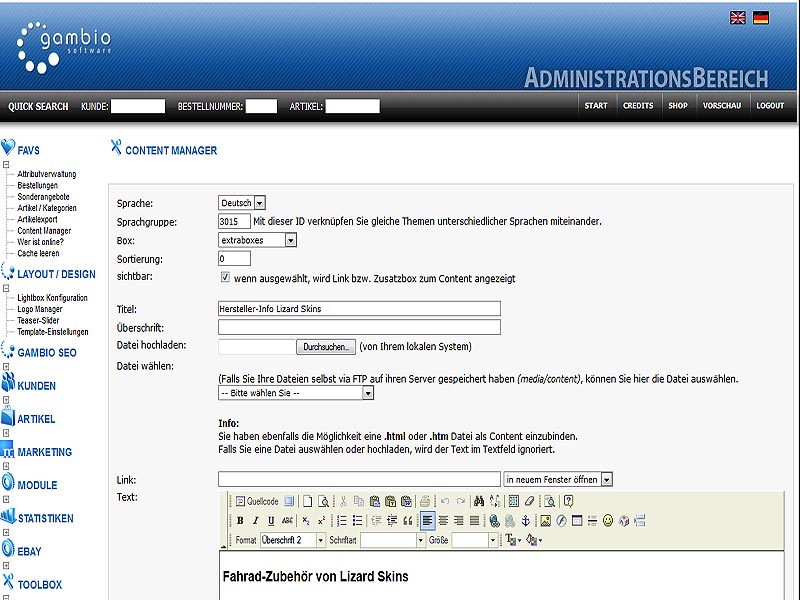Click the Preview icon beside New Page
This screenshot has height=600, width=800.
(x=323, y=501)
